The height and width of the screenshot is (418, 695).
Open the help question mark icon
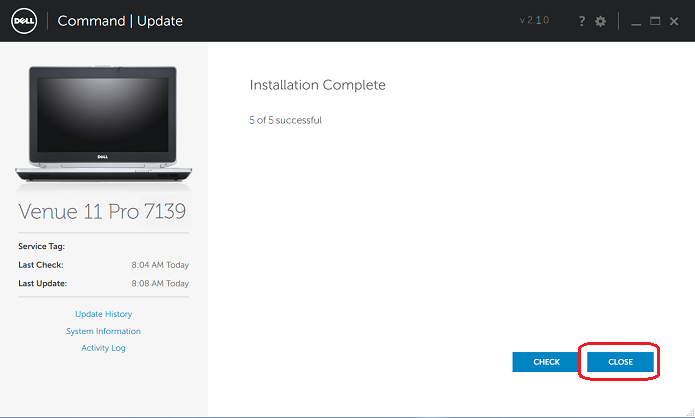coord(582,21)
